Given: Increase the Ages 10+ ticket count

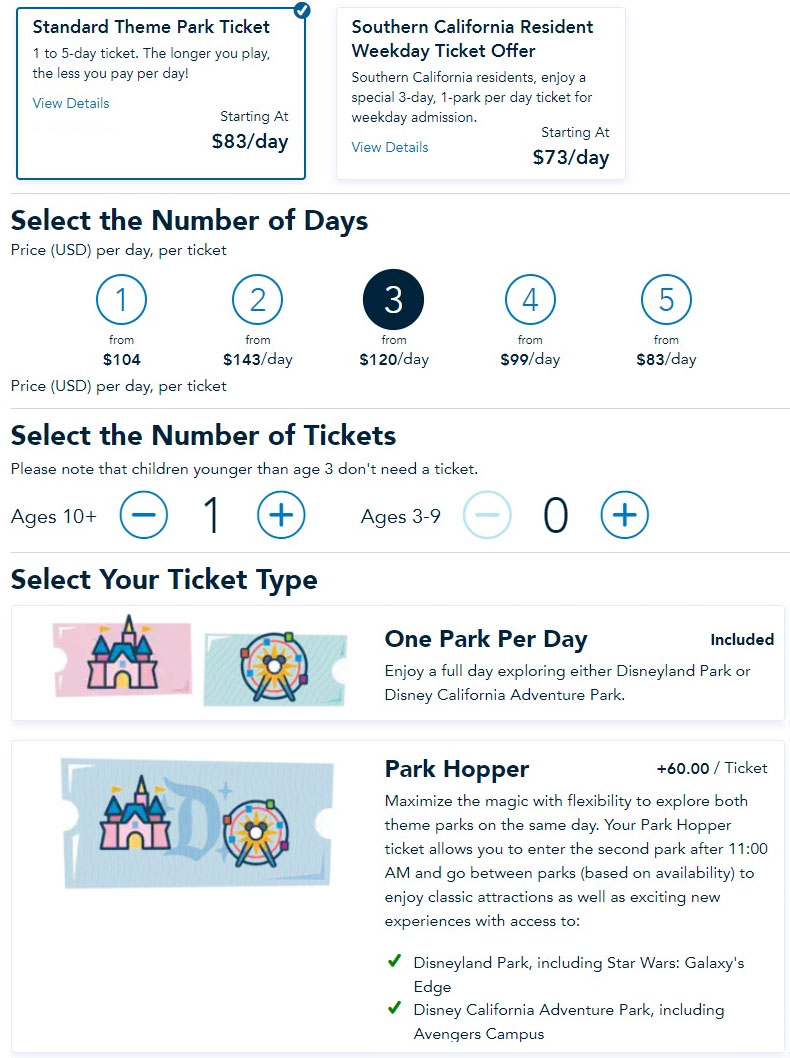Looking at the screenshot, I should [x=281, y=515].
